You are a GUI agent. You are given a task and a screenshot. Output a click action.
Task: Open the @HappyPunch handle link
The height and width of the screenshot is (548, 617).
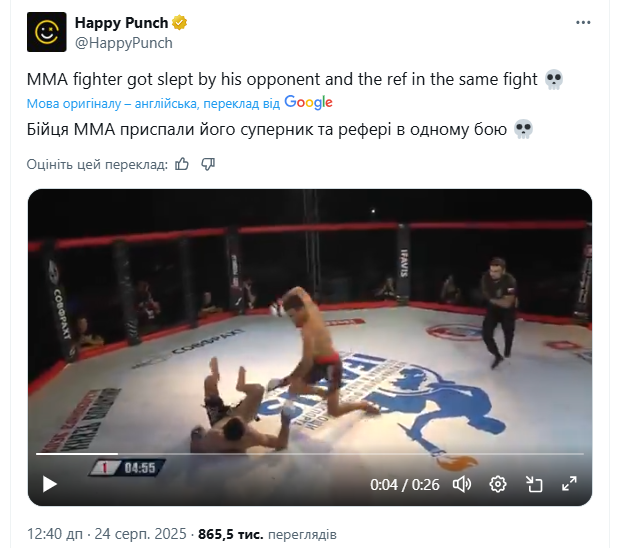point(124,43)
